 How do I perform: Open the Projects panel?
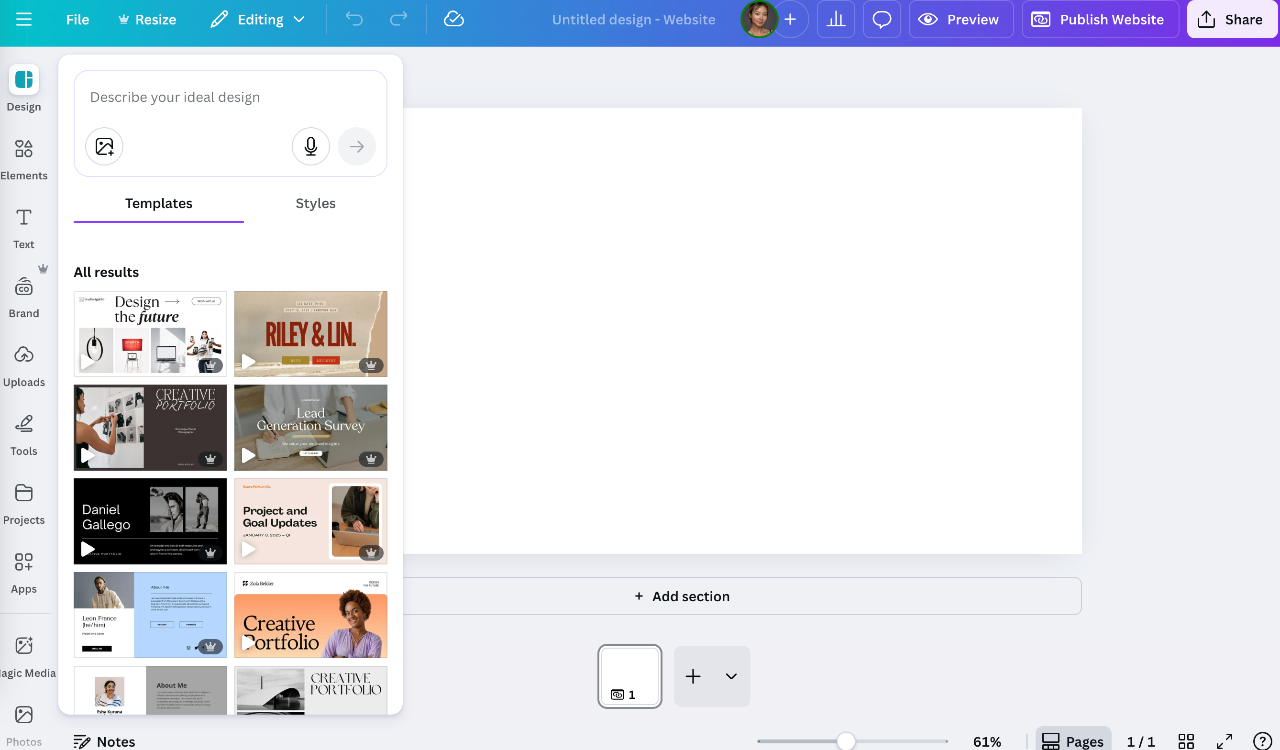24,502
